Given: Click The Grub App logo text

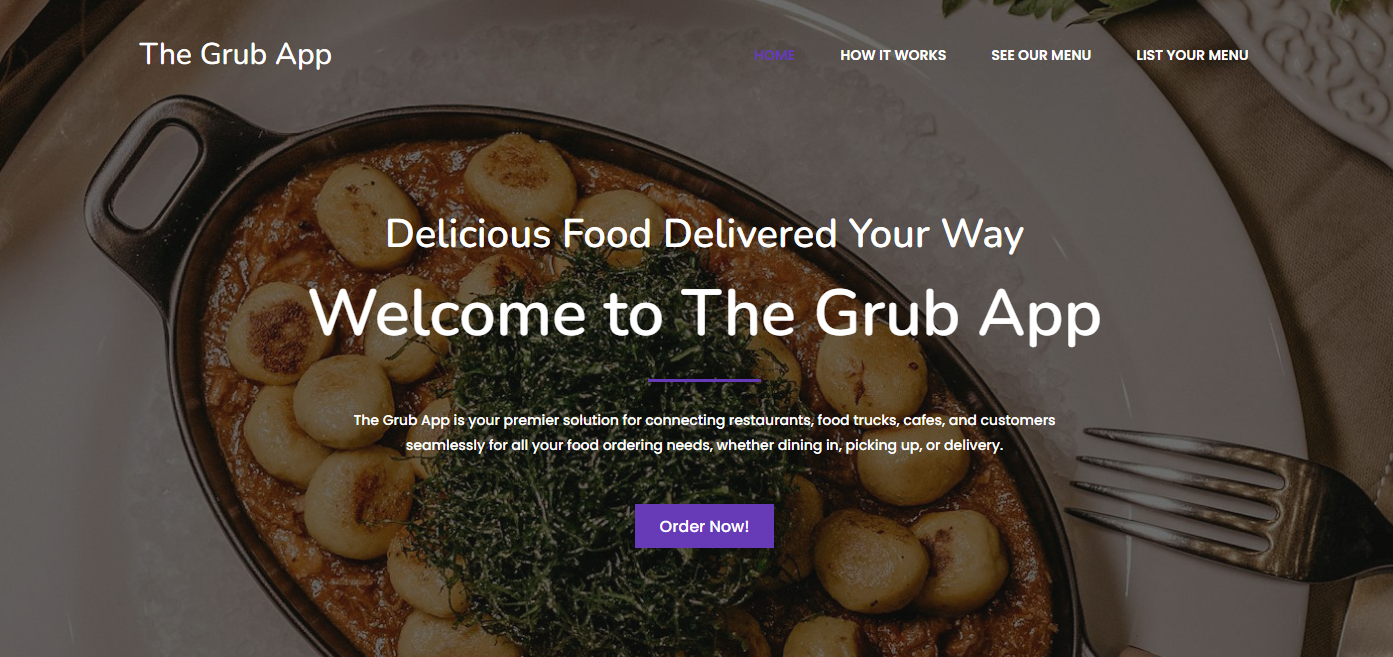Looking at the screenshot, I should coord(235,54).
